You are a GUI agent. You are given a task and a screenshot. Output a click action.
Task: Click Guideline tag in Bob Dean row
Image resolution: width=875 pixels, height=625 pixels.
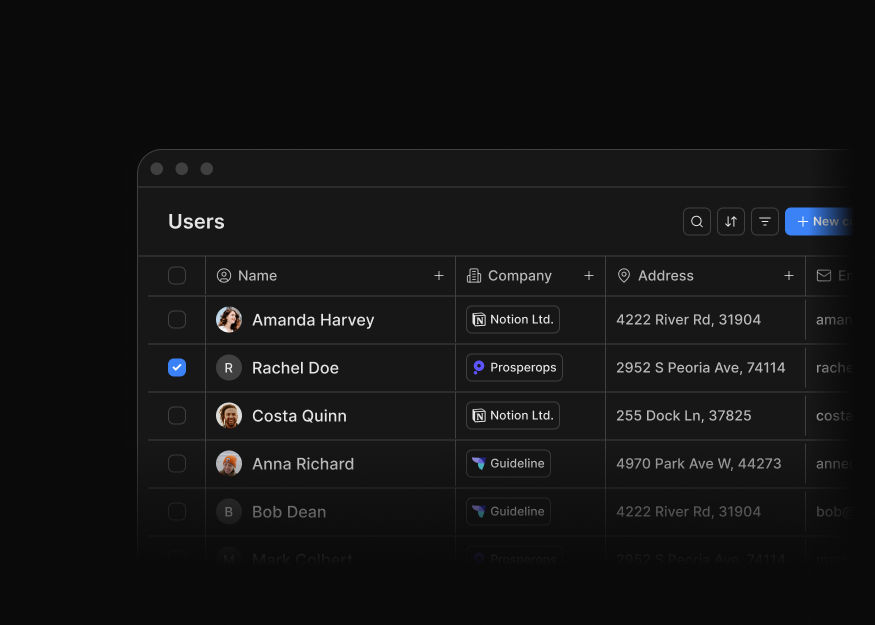(508, 511)
